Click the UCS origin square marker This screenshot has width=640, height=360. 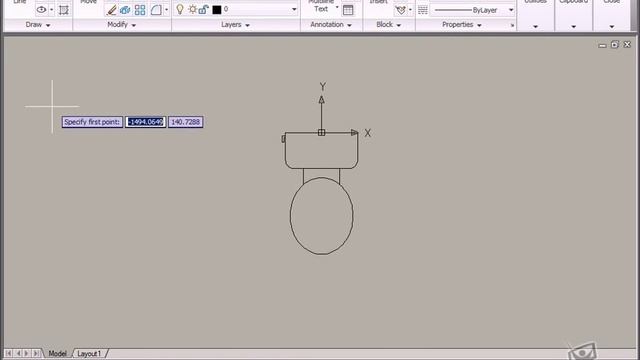click(x=321, y=132)
